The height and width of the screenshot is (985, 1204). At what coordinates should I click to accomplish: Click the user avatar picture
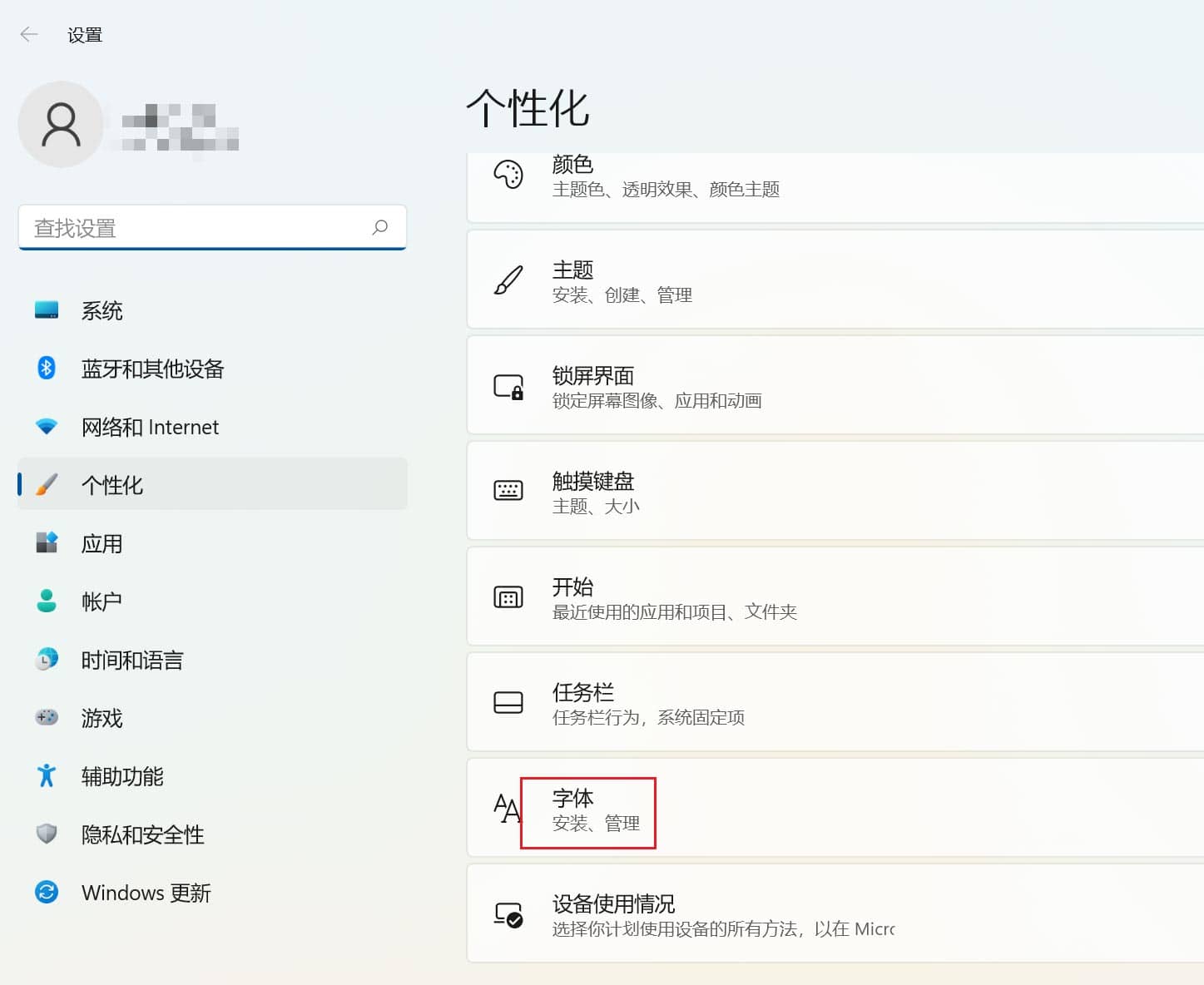click(61, 123)
